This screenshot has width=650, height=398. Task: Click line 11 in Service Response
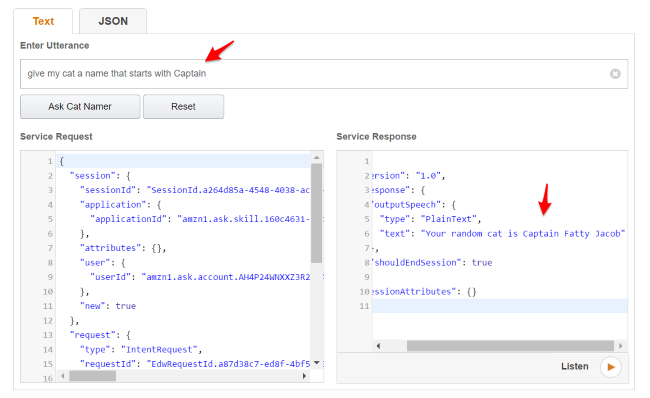click(500, 306)
